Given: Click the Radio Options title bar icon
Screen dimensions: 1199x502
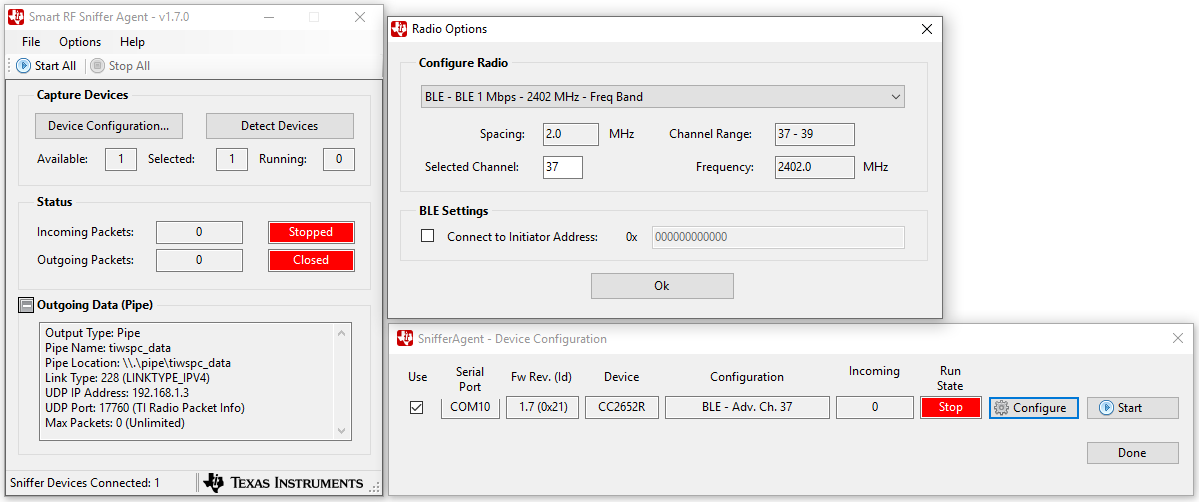Looking at the screenshot, I should click(400, 29).
